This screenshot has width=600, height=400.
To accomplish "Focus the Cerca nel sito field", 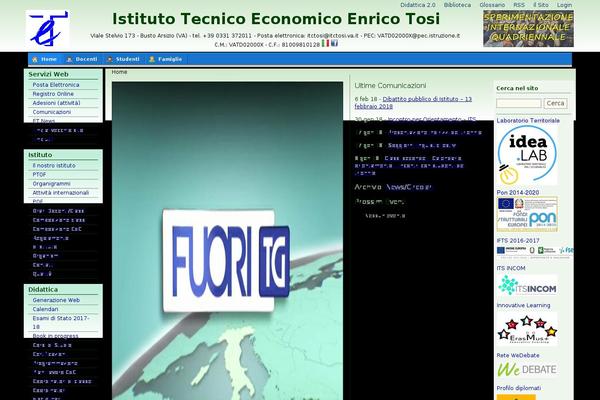I will click(518, 103).
